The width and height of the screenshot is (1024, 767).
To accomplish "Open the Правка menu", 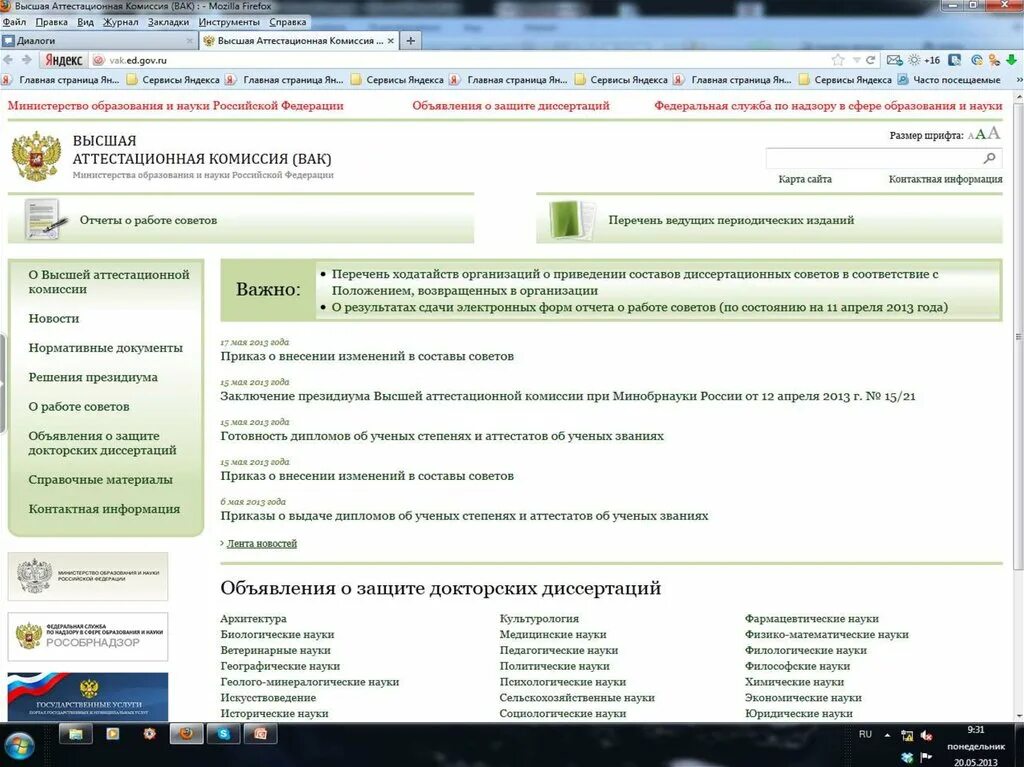I will click(x=52, y=22).
